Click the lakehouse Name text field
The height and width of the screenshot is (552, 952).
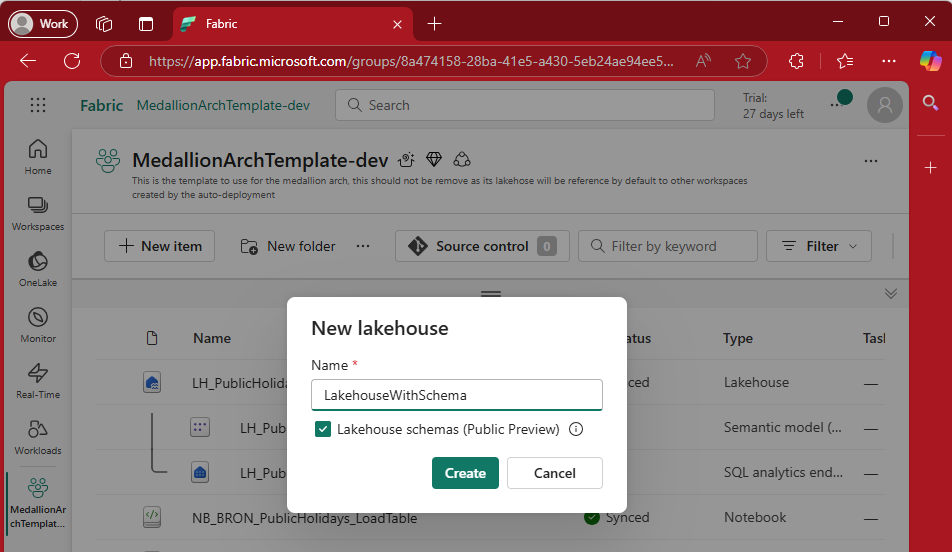coord(456,395)
